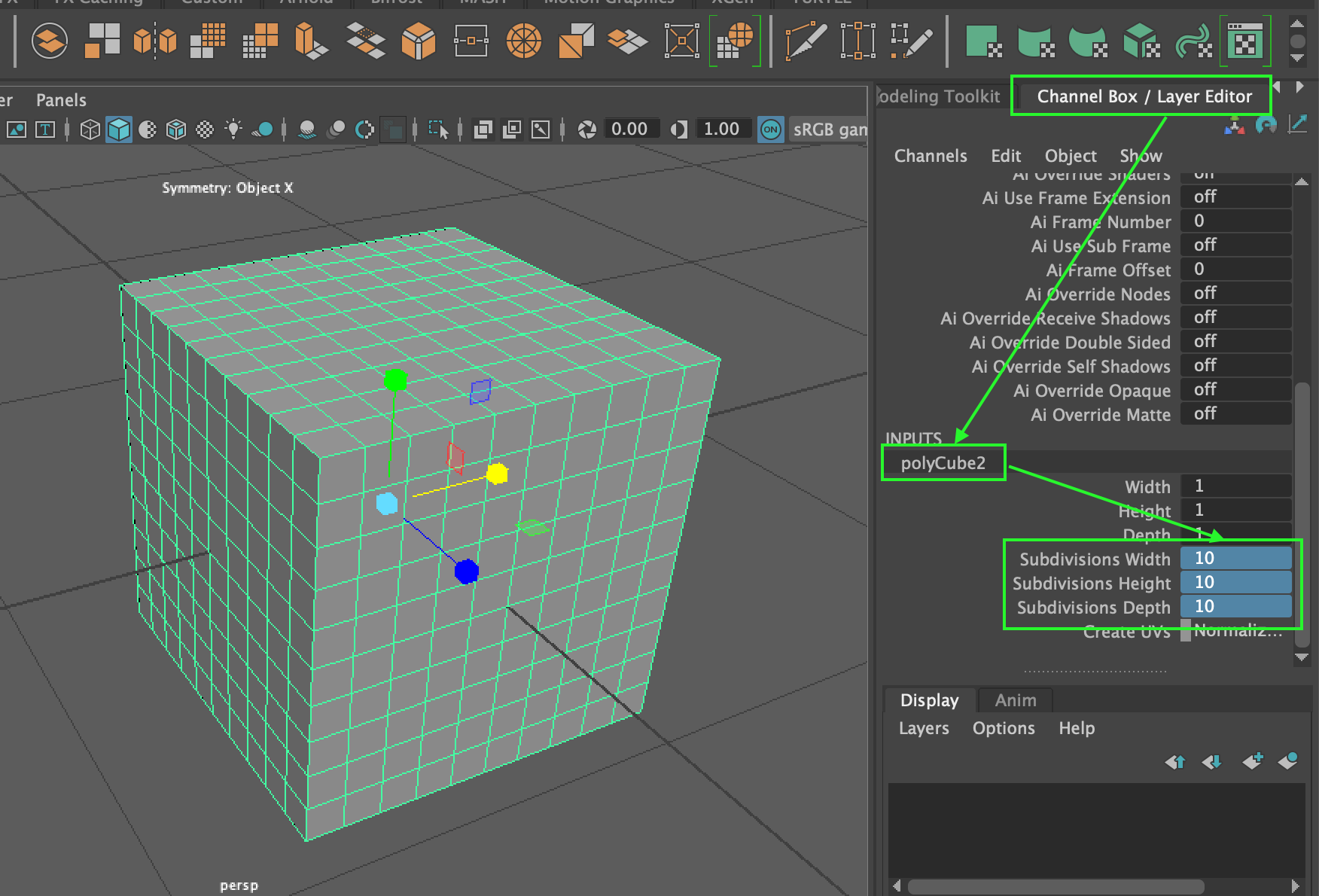Image resolution: width=1319 pixels, height=896 pixels.
Task: Open the sRGB gamma dropdown
Action: 828,130
